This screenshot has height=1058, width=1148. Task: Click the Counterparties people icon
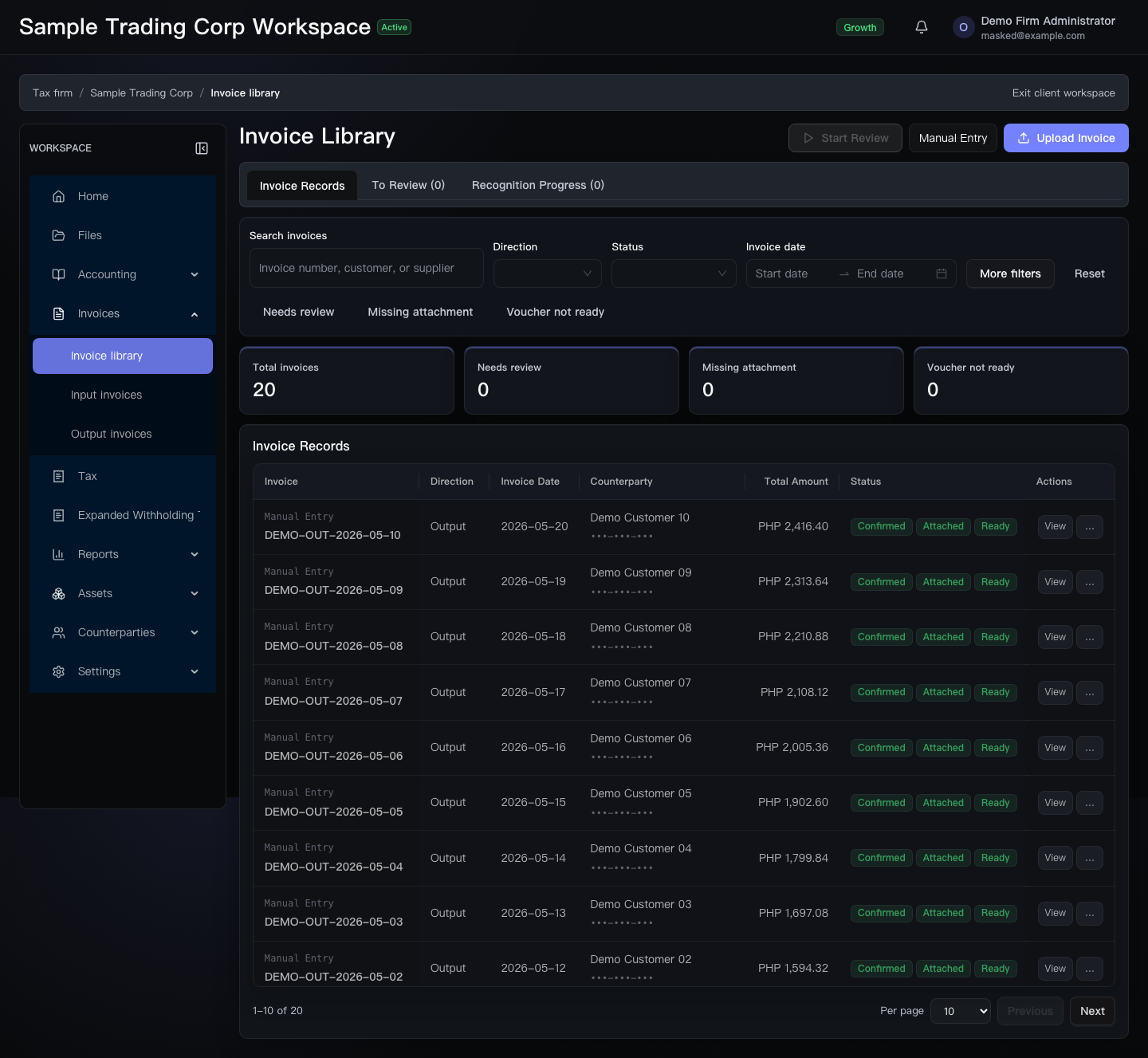pyautogui.click(x=58, y=632)
